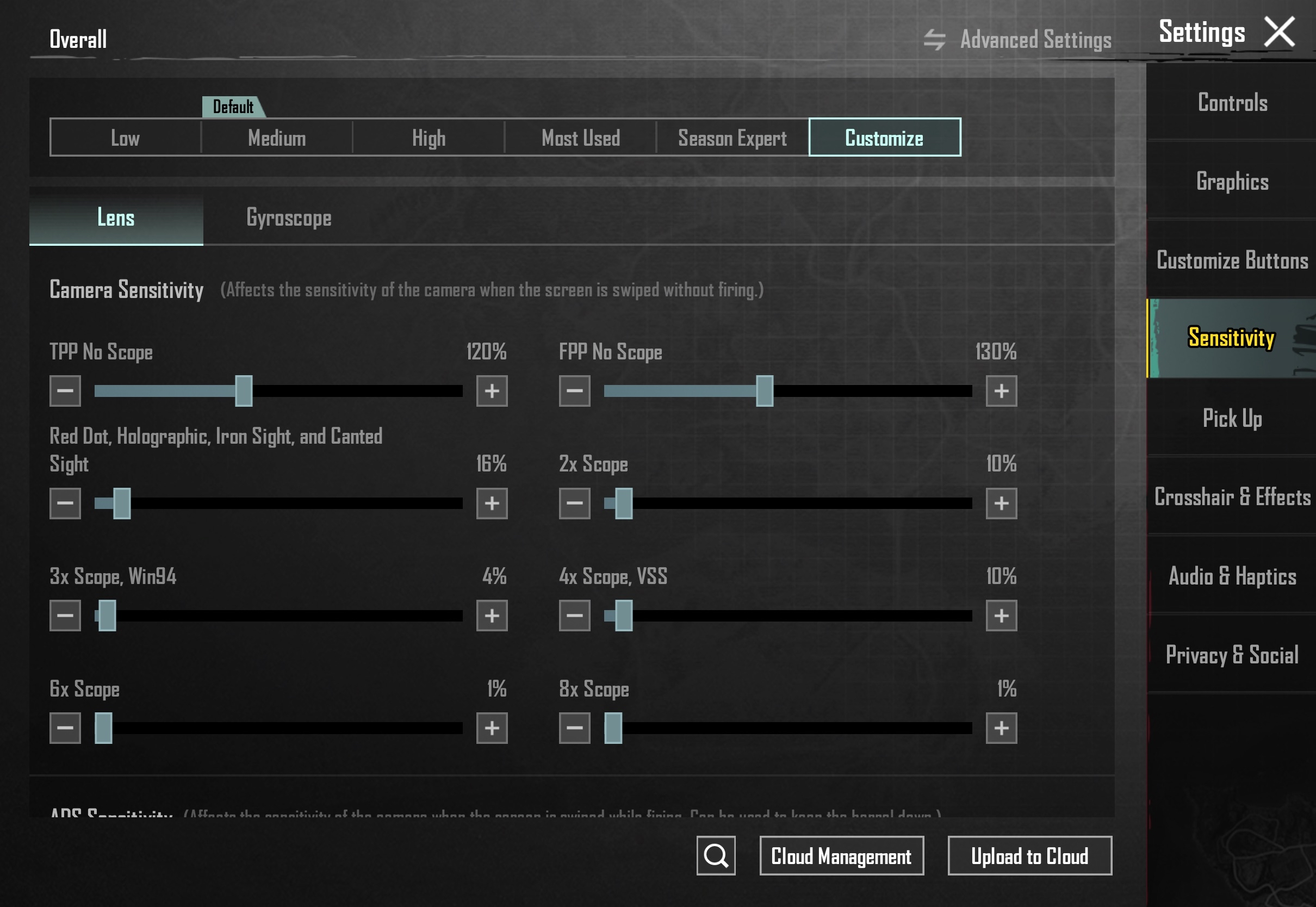Click the Advanced Settings link

click(1035, 40)
